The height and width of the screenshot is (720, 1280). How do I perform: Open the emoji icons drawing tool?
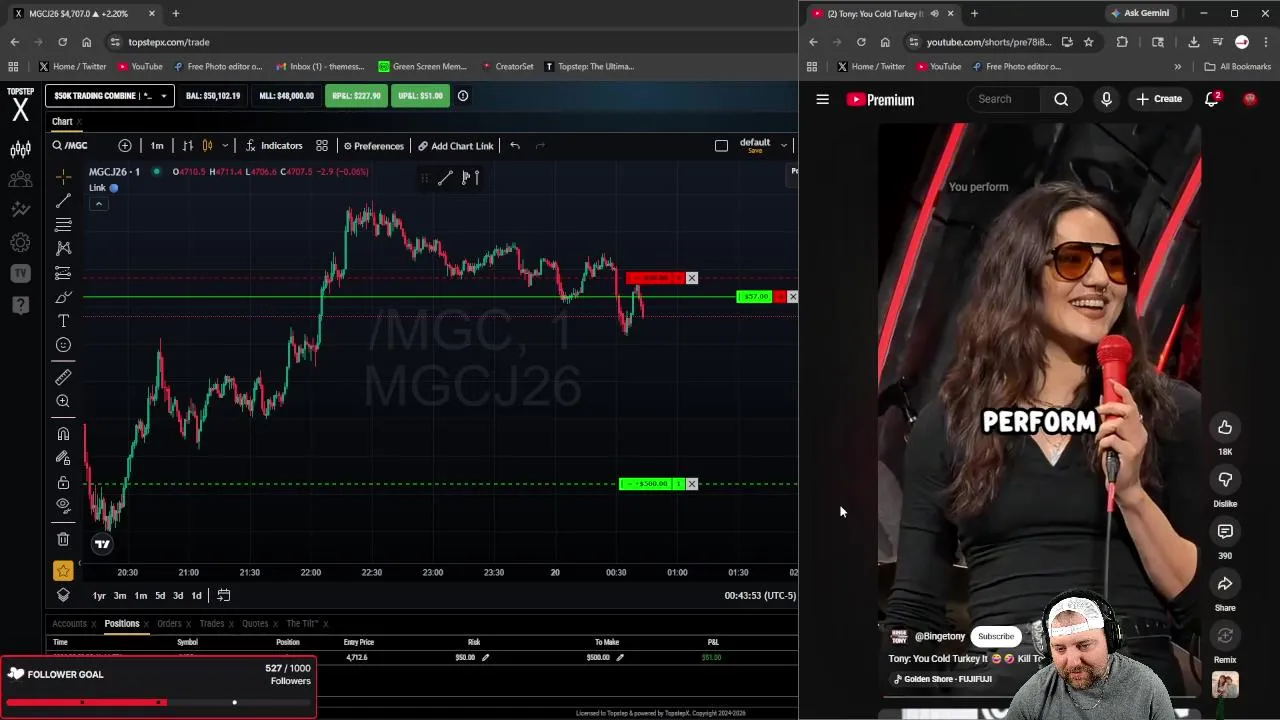[63, 345]
